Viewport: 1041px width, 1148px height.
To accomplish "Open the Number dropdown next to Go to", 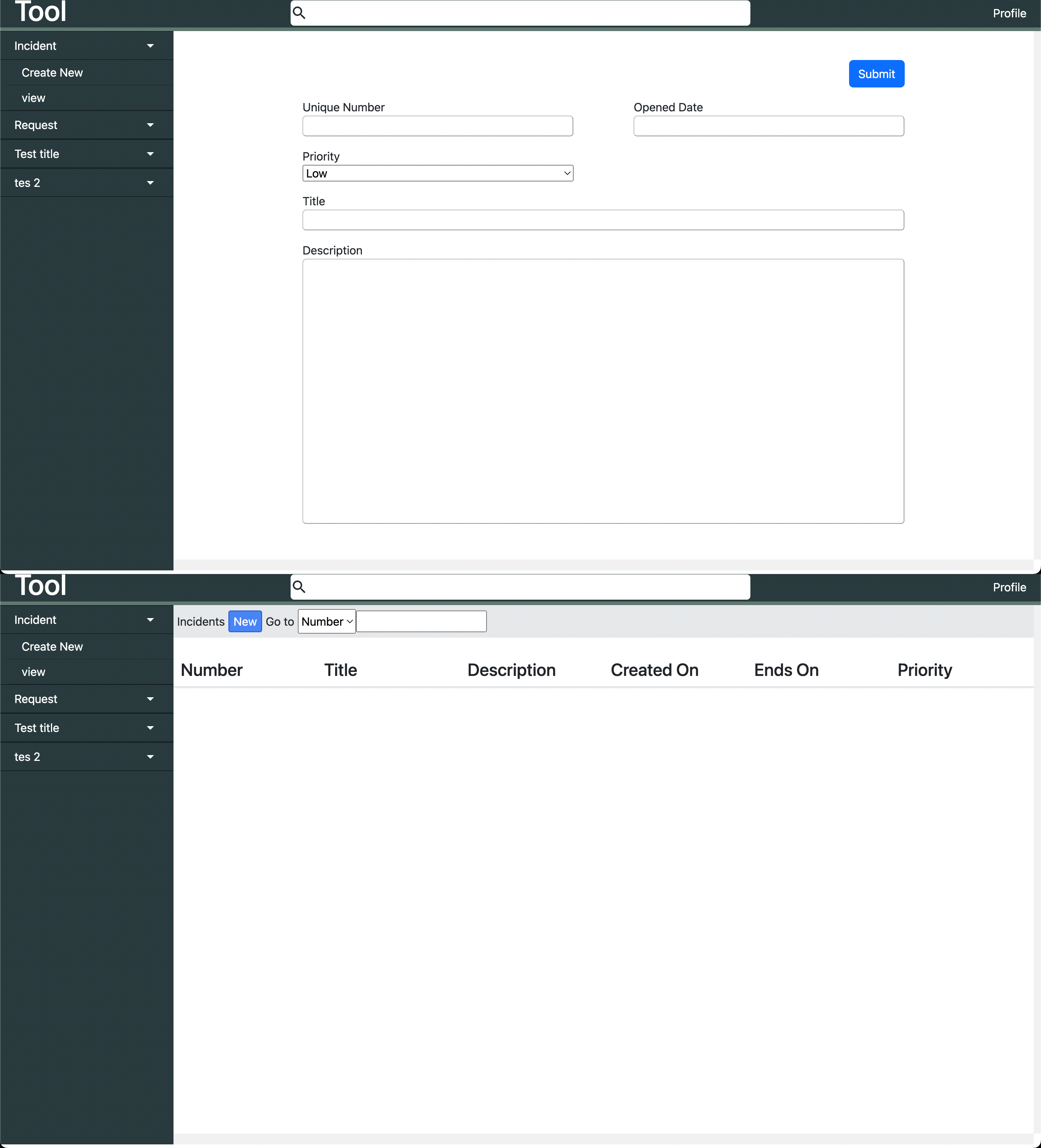I will coord(326,622).
